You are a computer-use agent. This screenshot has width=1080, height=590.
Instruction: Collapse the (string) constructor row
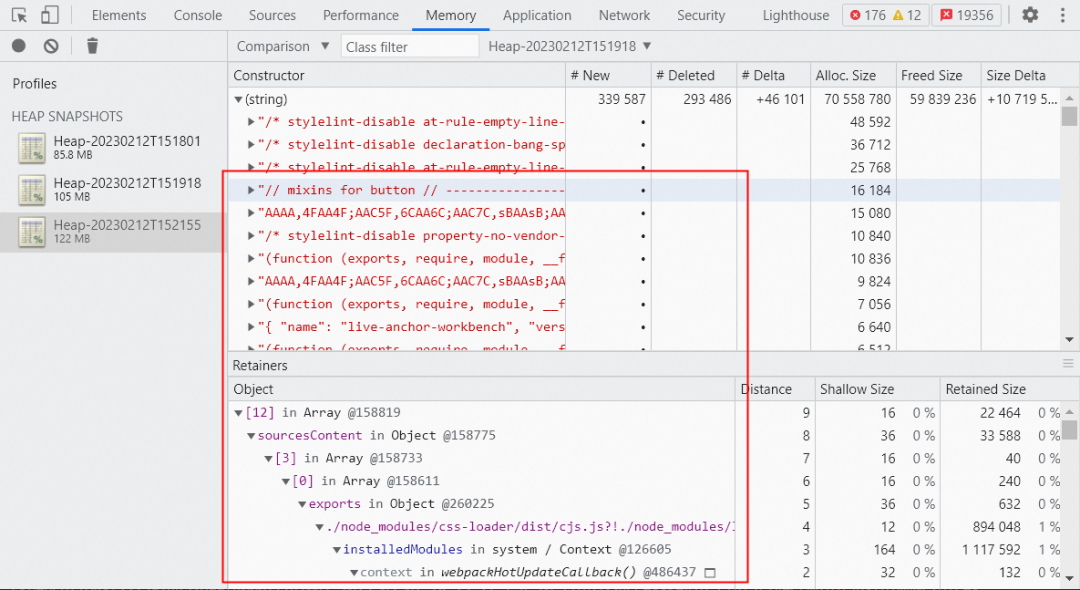tap(238, 99)
